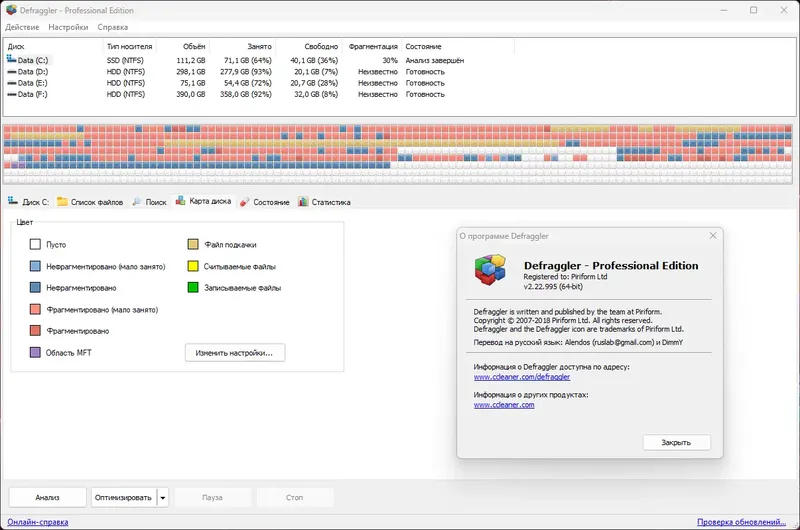Image resolution: width=800 pixels, height=530 pixels.
Task: Click the green Записываемые файлы swatch
Action: click(x=193, y=288)
